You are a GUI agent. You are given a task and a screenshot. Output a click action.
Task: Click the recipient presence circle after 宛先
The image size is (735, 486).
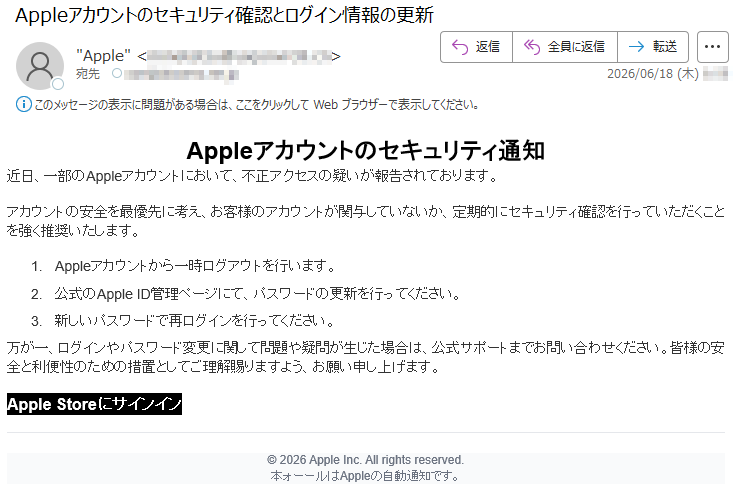click(x=117, y=74)
